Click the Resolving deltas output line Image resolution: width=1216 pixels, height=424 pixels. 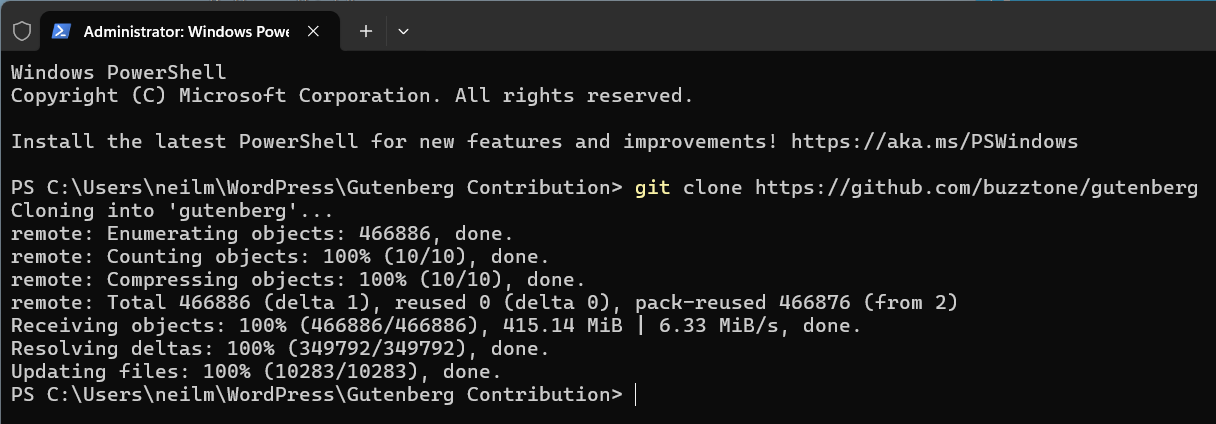coord(279,348)
